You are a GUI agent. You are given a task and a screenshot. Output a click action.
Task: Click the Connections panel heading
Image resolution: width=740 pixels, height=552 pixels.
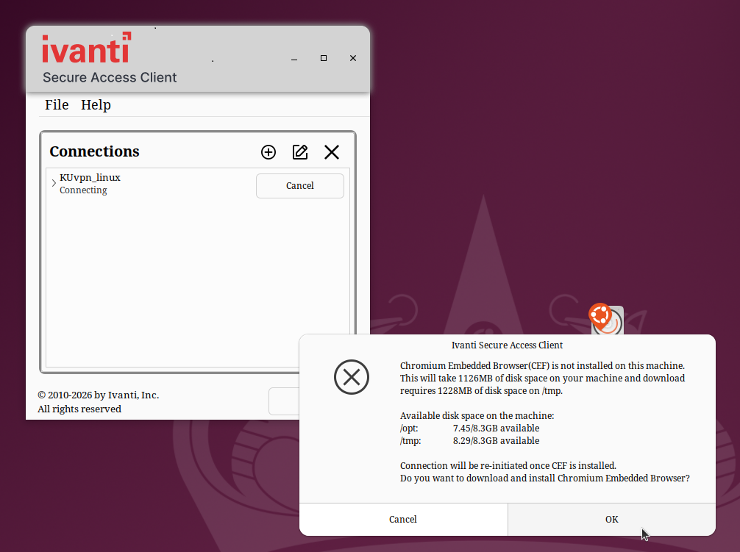coord(94,152)
